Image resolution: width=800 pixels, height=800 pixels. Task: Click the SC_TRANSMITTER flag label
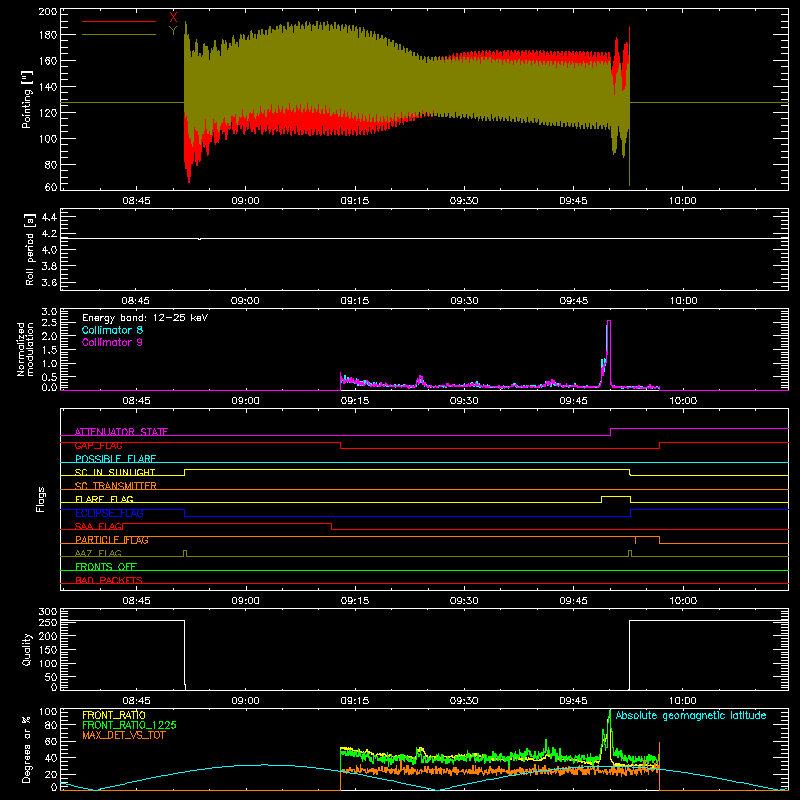(x=116, y=486)
